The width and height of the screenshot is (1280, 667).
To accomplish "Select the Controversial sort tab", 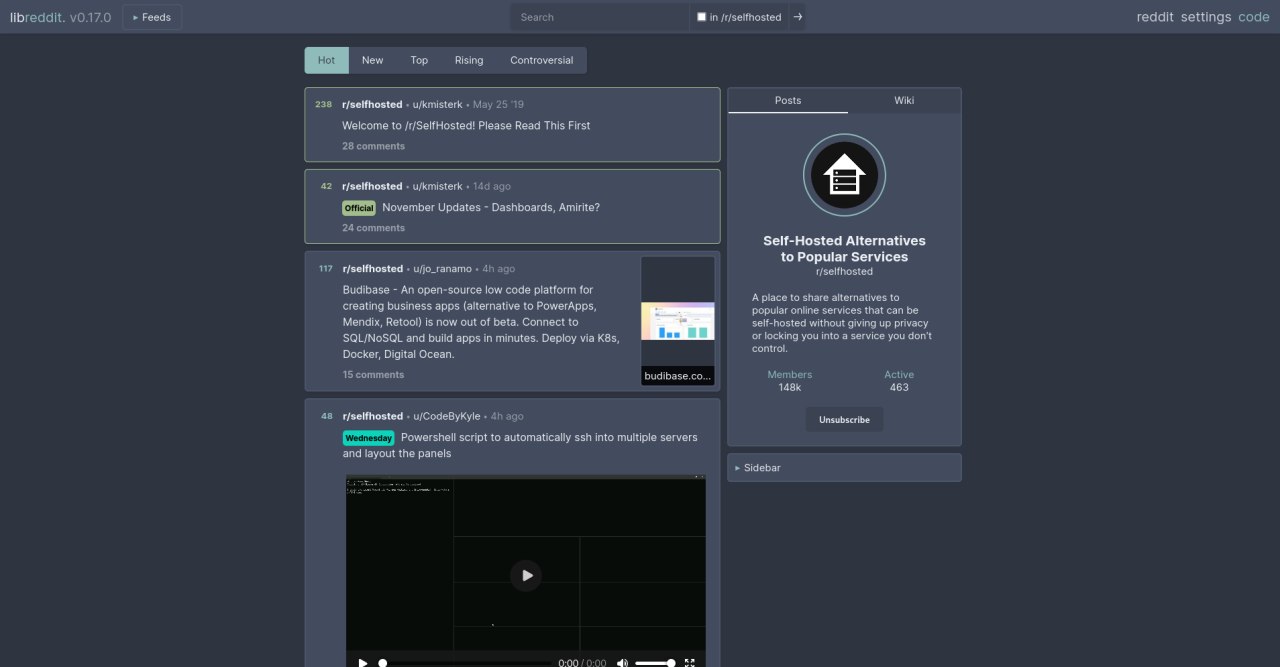I will click(542, 60).
